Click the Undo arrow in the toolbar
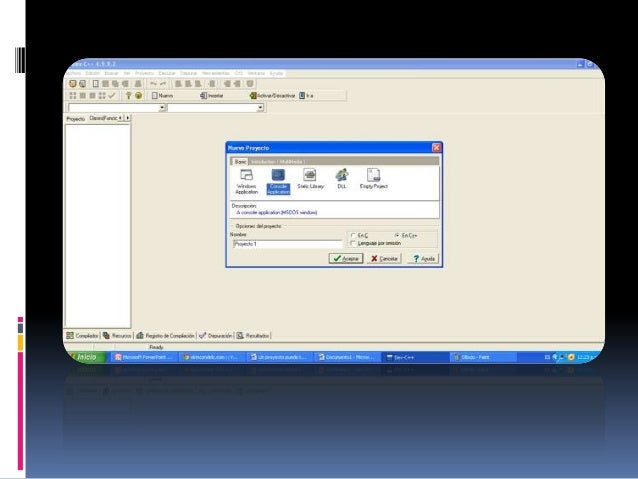Viewport: 638px width, 479px height. pos(153,84)
